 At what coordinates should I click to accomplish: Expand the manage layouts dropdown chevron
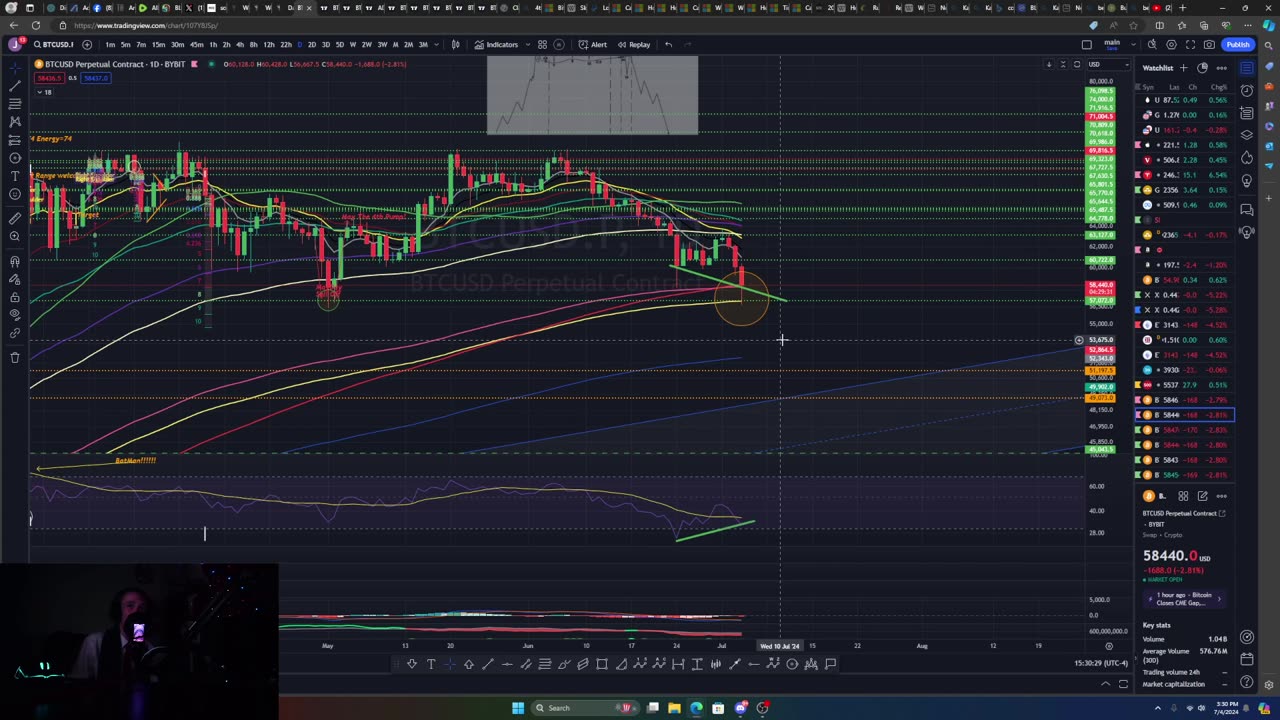[1134, 44]
